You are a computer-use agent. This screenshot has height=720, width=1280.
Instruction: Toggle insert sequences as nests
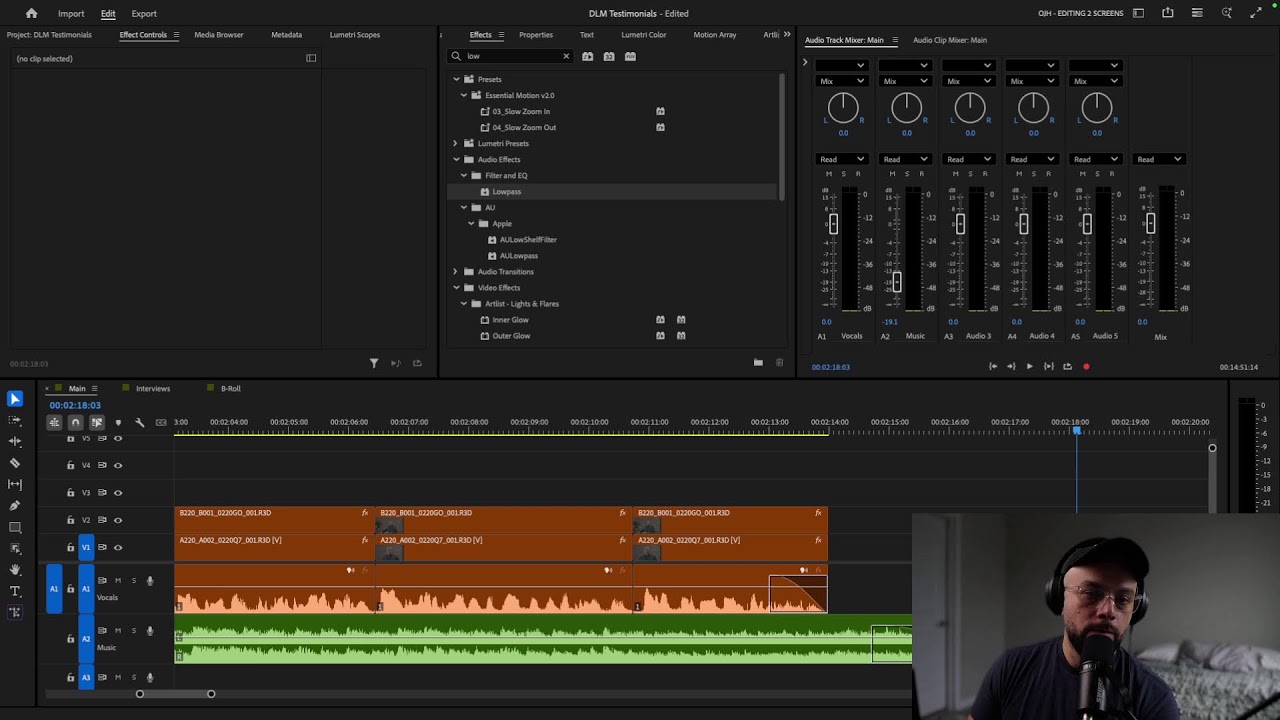[54, 422]
